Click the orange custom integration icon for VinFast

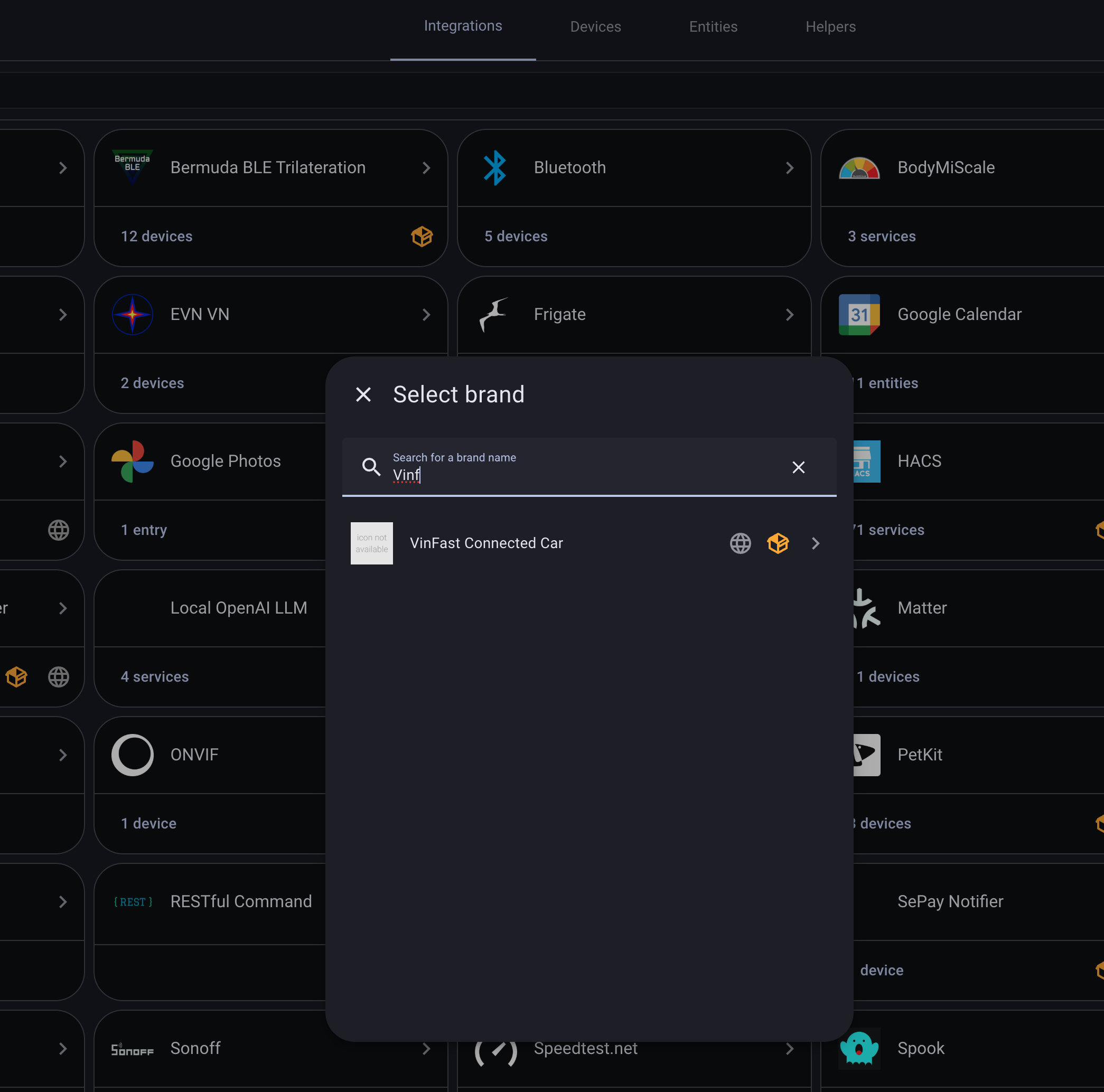(778, 543)
